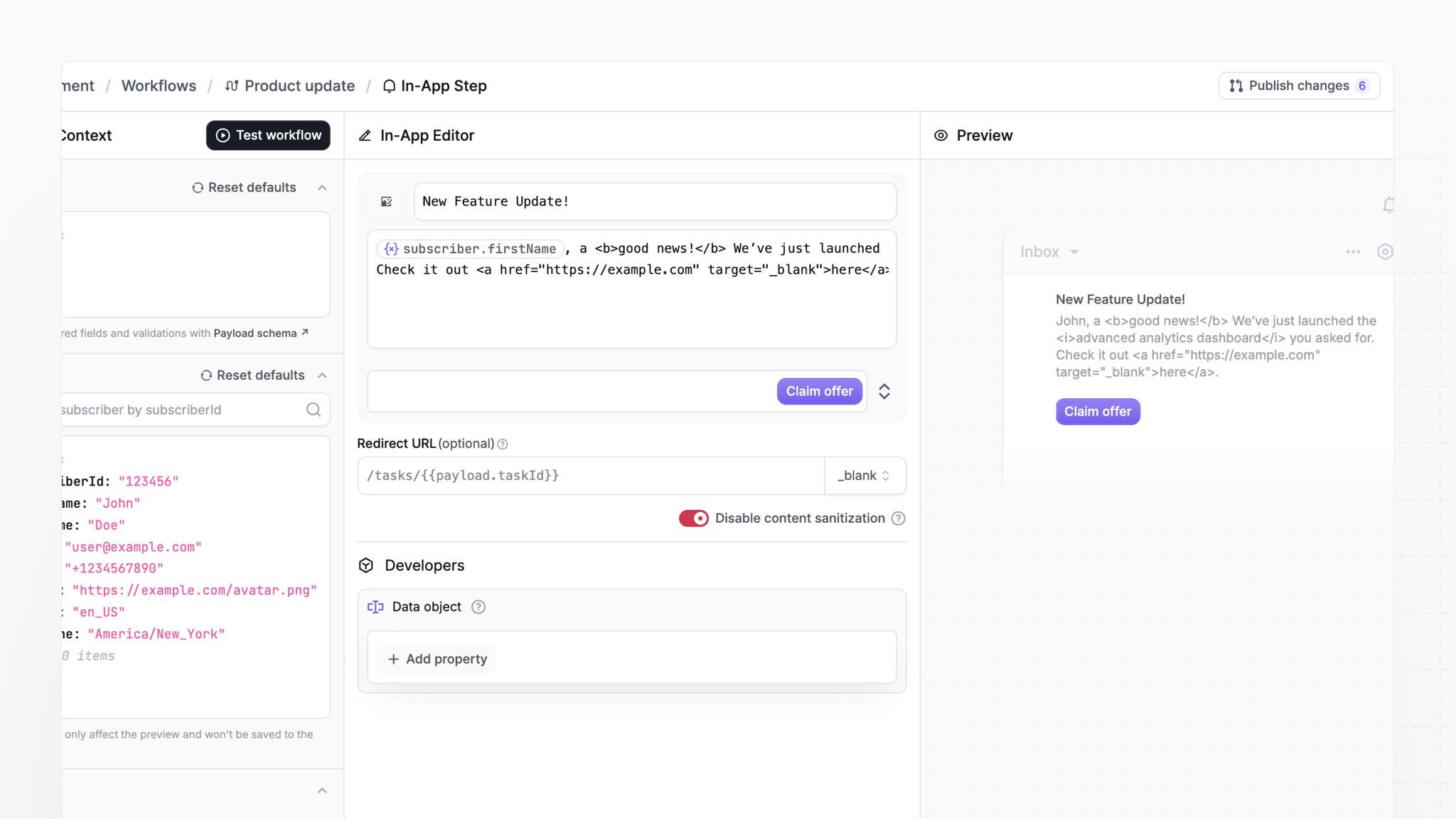This screenshot has width=1456, height=819.
Task: Click the shield icon next to Developers heading
Action: coord(367,565)
